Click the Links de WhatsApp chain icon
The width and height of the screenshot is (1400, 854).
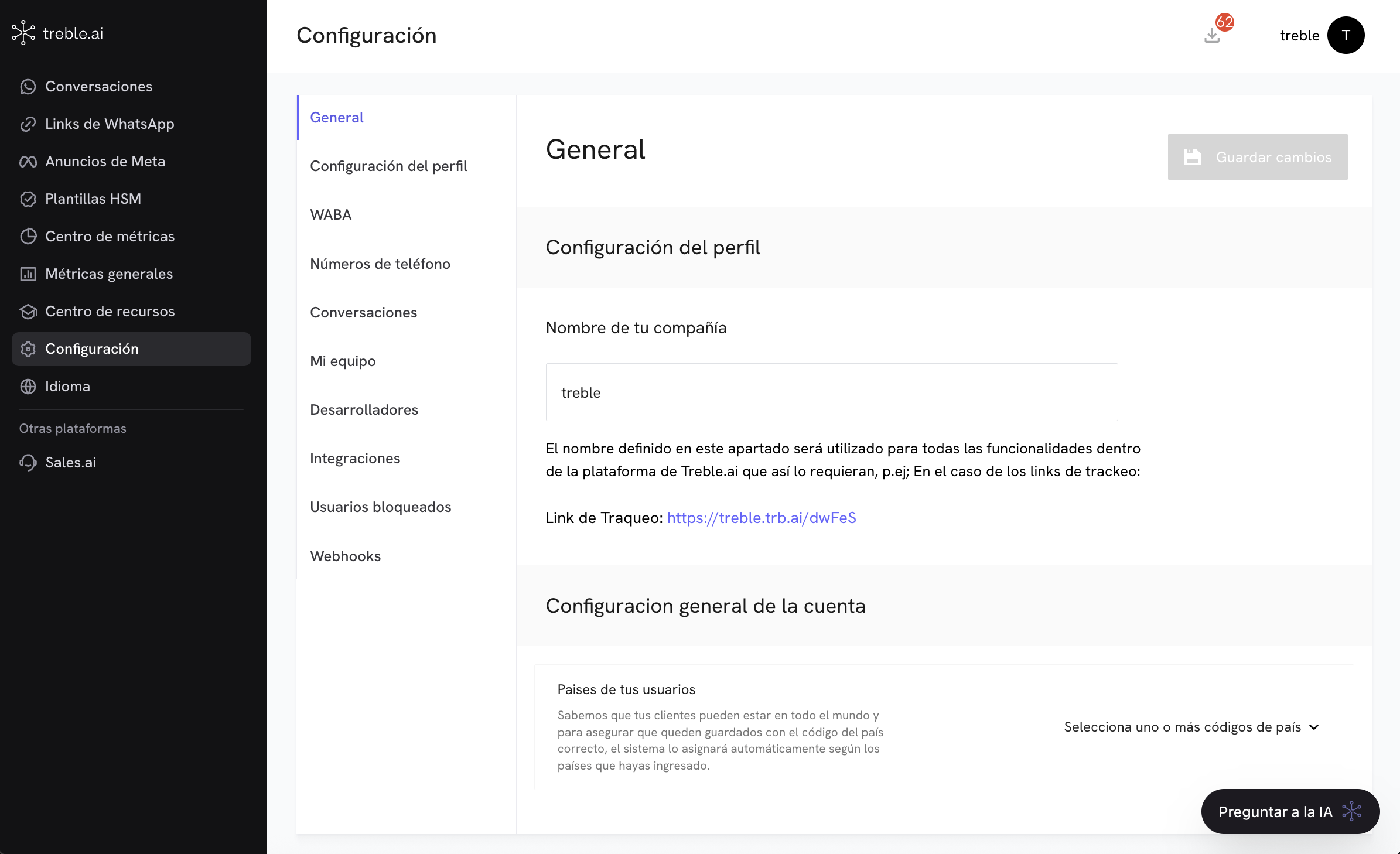pyautogui.click(x=28, y=124)
